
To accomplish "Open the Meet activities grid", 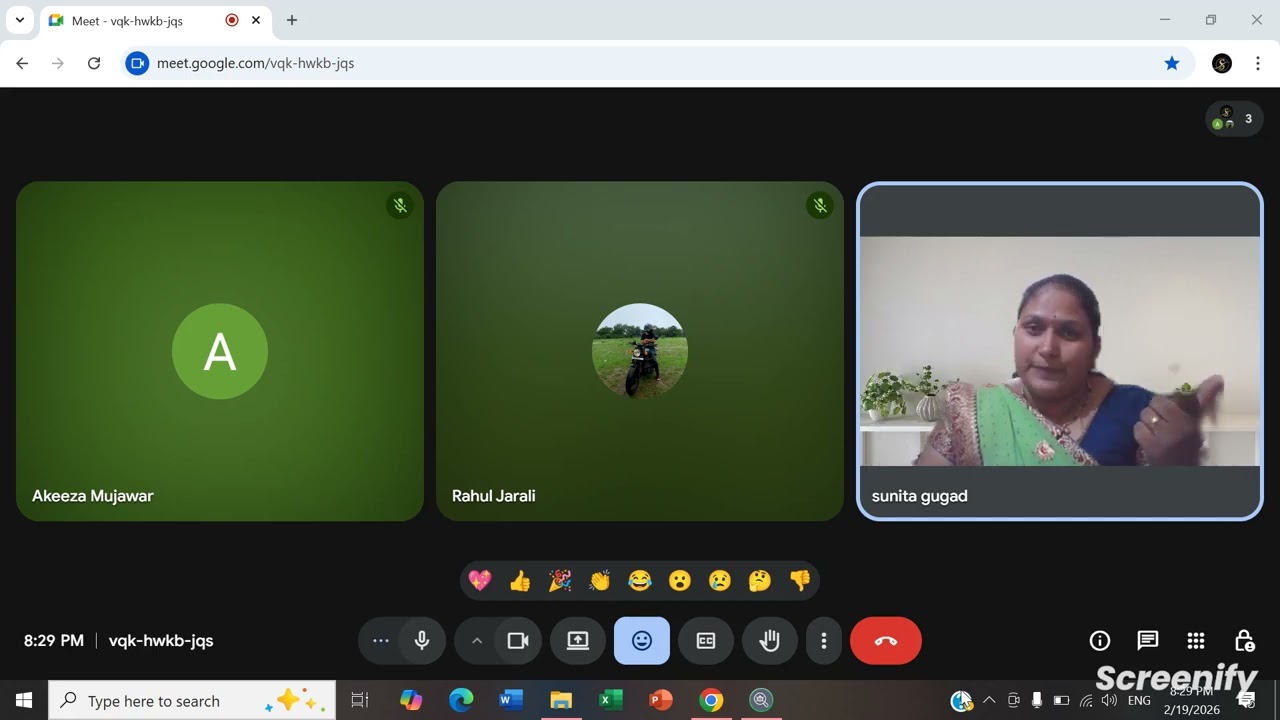I will tap(1196, 641).
